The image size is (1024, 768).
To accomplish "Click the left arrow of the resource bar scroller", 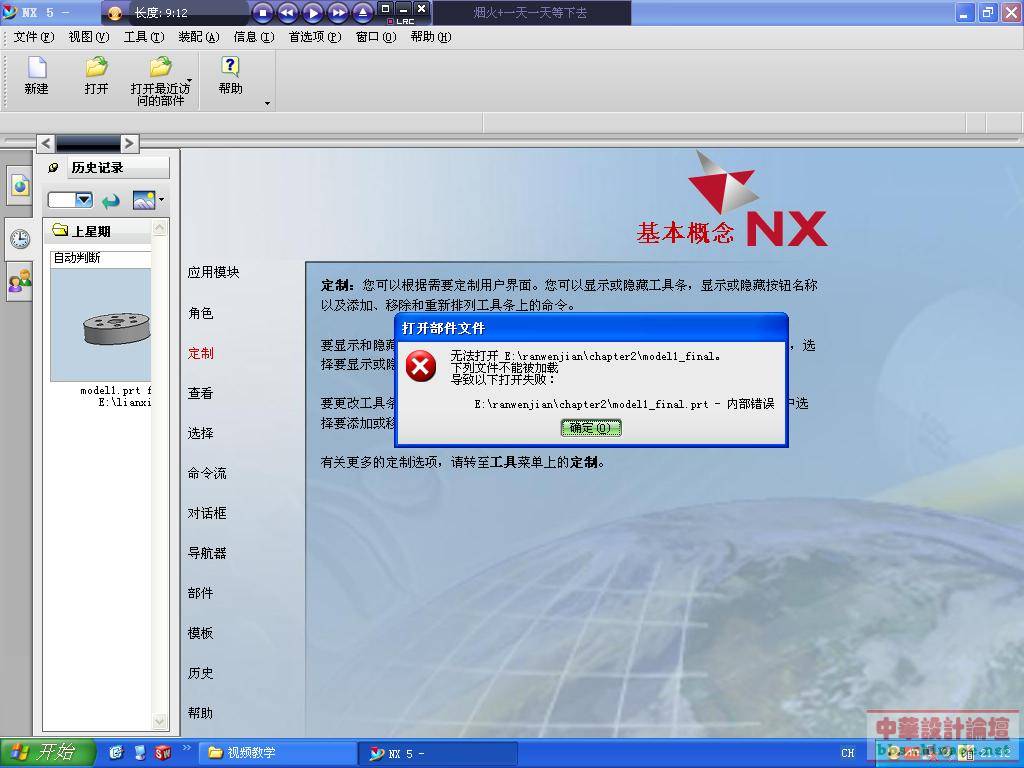I will coord(45,143).
